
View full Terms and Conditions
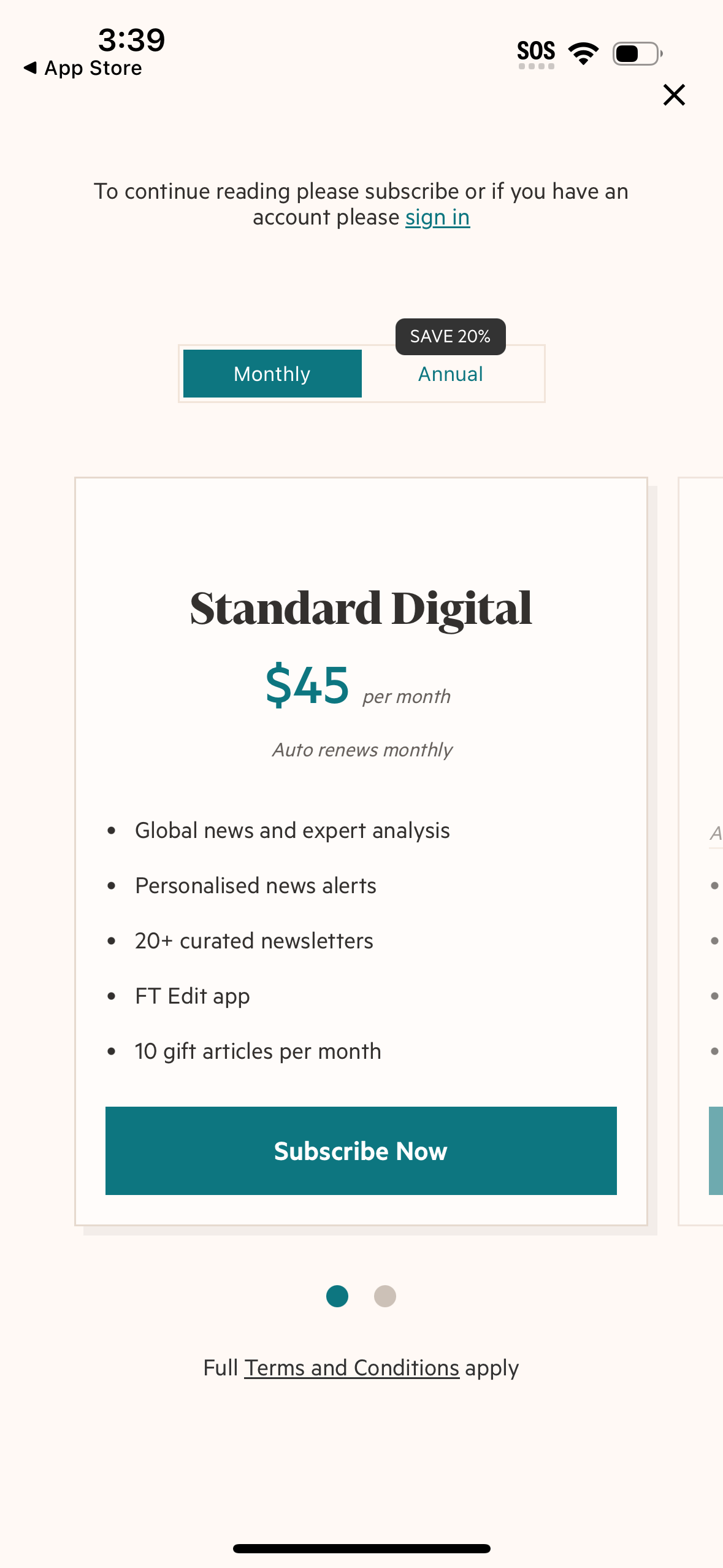352,1367
